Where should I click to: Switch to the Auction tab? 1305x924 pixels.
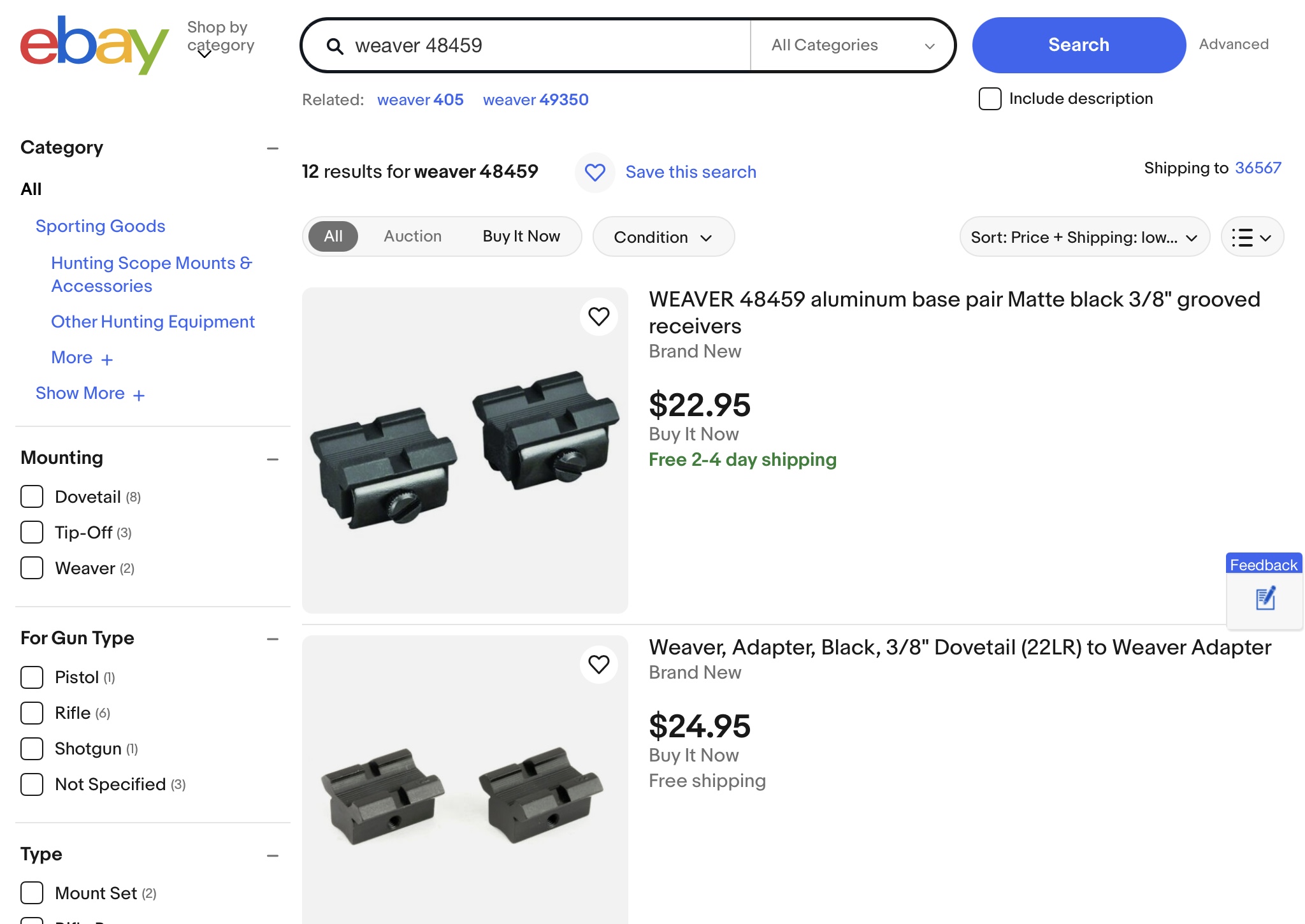pyautogui.click(x=412, y=236)
